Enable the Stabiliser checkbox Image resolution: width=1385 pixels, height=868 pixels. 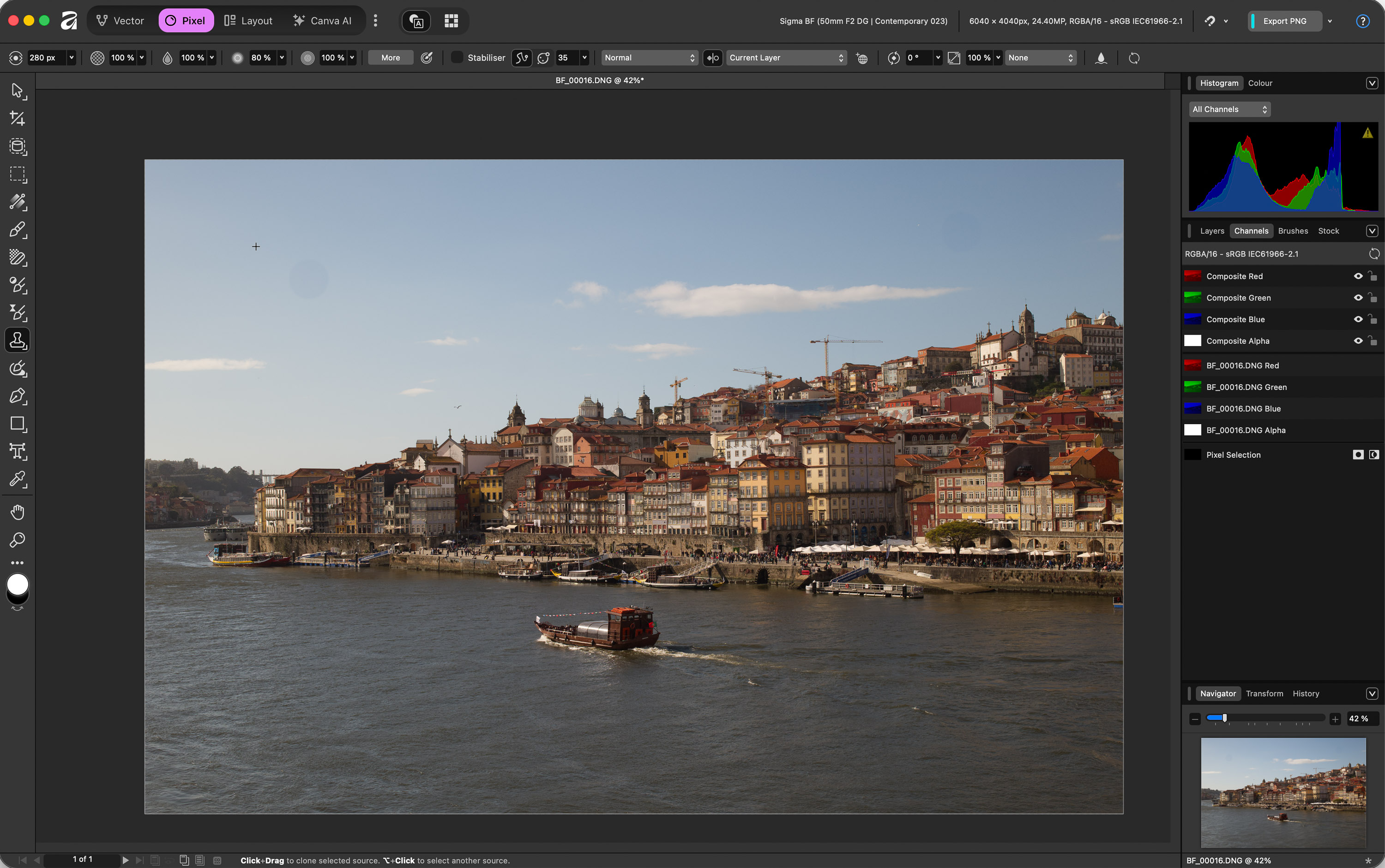[x=457, y=57]
